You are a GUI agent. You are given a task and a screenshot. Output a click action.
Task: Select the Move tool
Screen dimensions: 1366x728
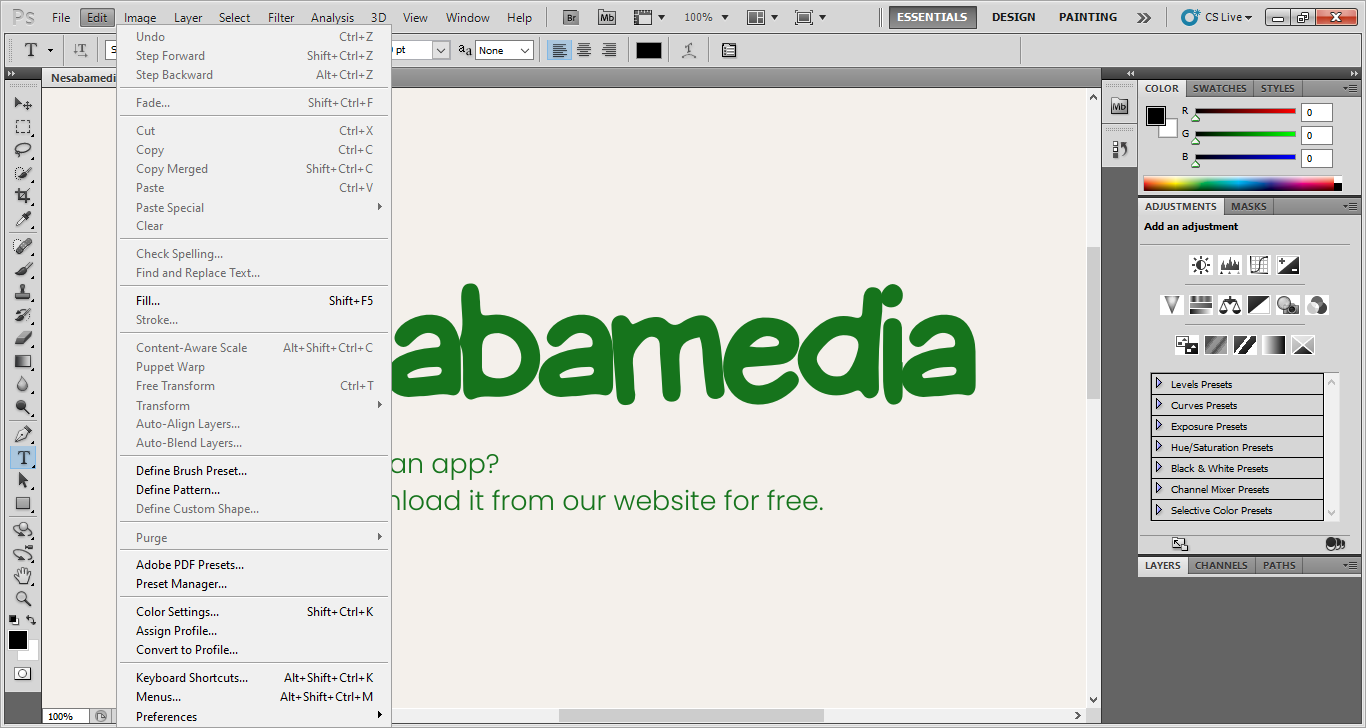(22, 104)
